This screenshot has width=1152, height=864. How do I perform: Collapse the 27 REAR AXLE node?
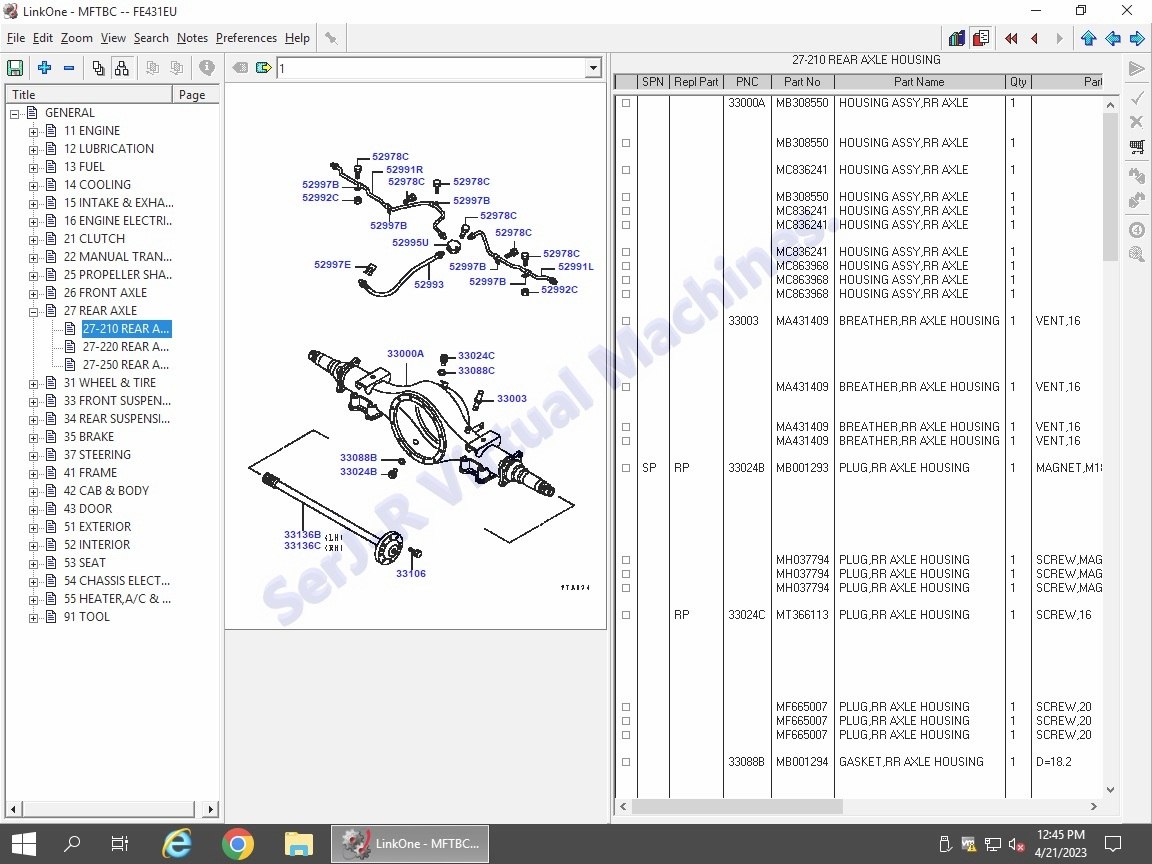click(33, 312)
